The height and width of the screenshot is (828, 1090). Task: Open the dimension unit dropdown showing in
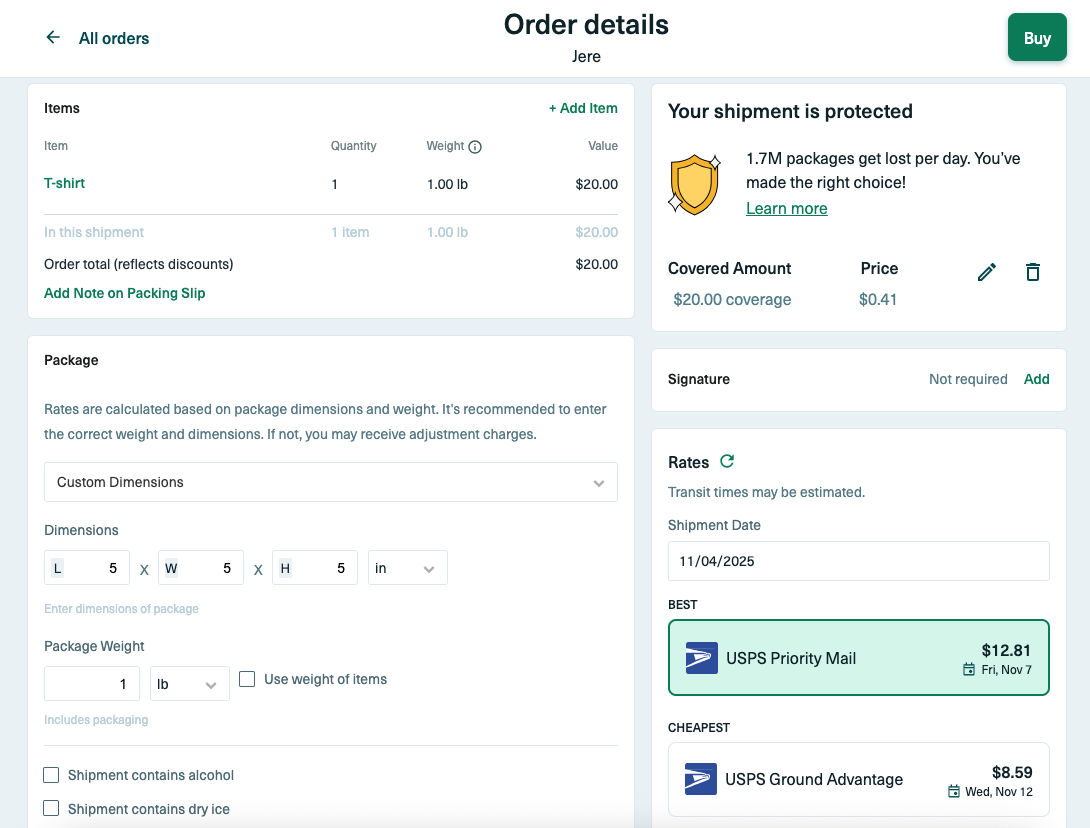[x=407, y=568]
